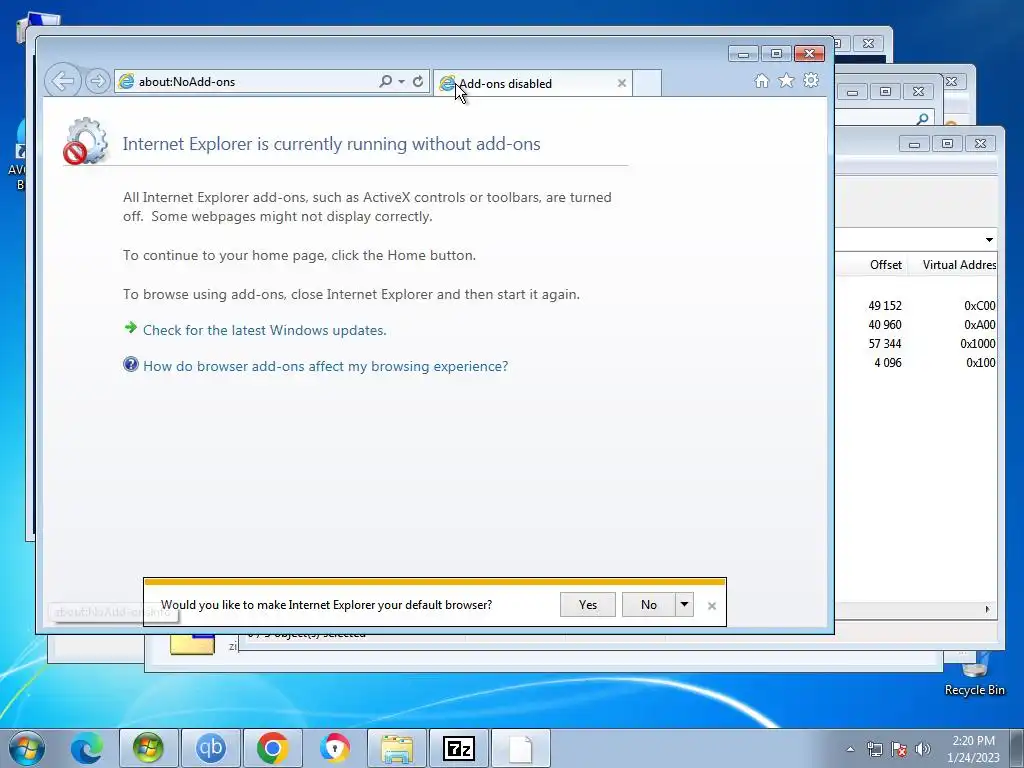Open the colorful keyhole browser taskbar icon
Viewport: 1024px width, 768px height.
(x=334, y=748)
